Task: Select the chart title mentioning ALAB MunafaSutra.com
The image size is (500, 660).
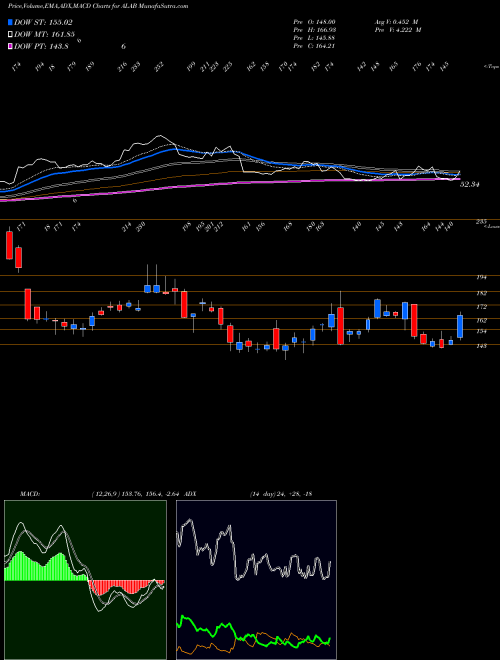Action: click(98, 6)
